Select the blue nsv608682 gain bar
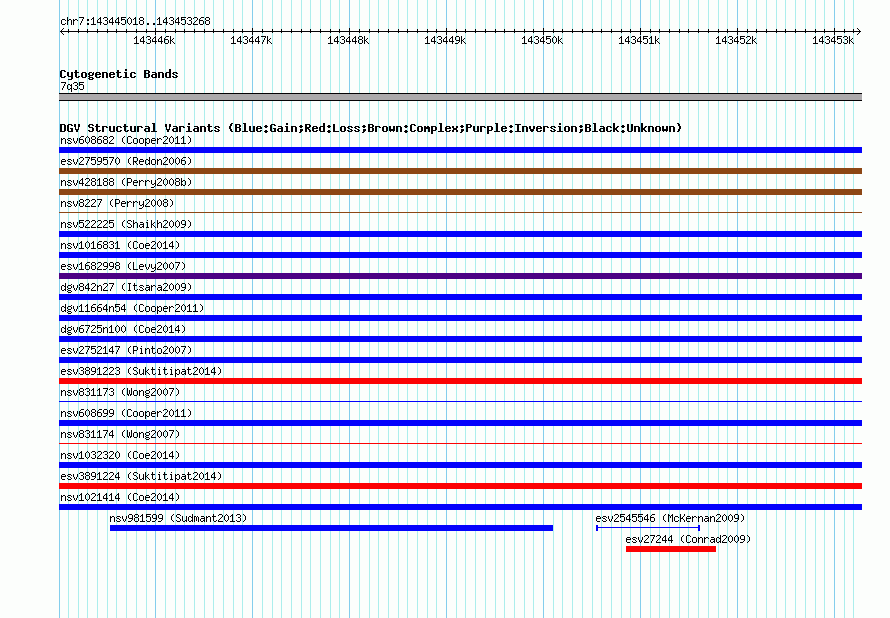The image size is (890, 618). pyautogui.click(x=460, y=150)
